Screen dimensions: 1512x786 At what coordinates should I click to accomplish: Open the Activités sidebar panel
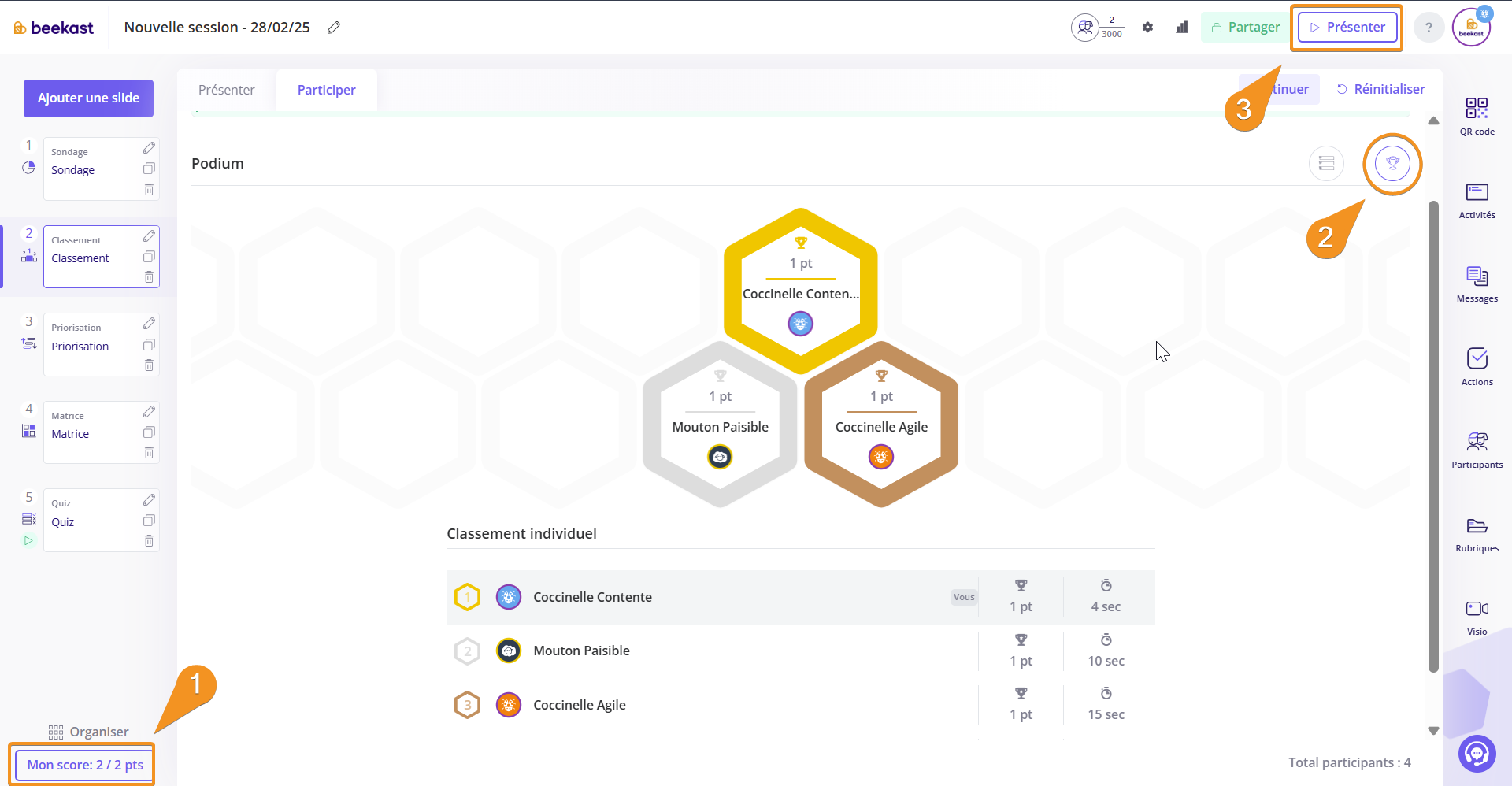(x=1477, y=200)
